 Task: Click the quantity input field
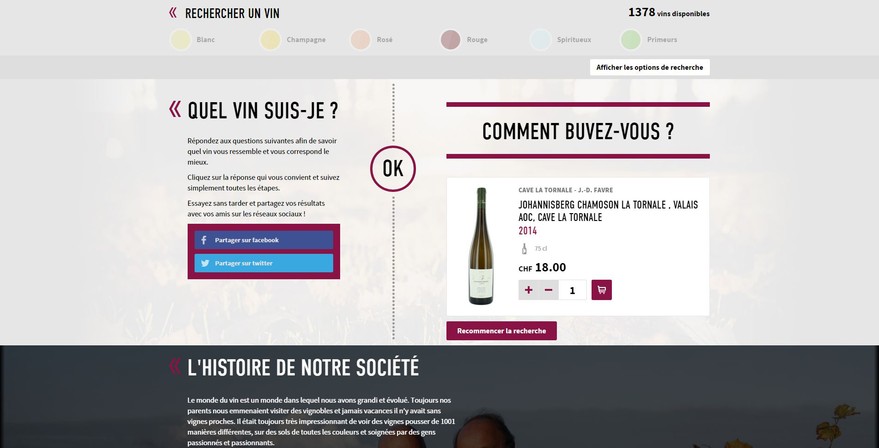pos(572,290)
